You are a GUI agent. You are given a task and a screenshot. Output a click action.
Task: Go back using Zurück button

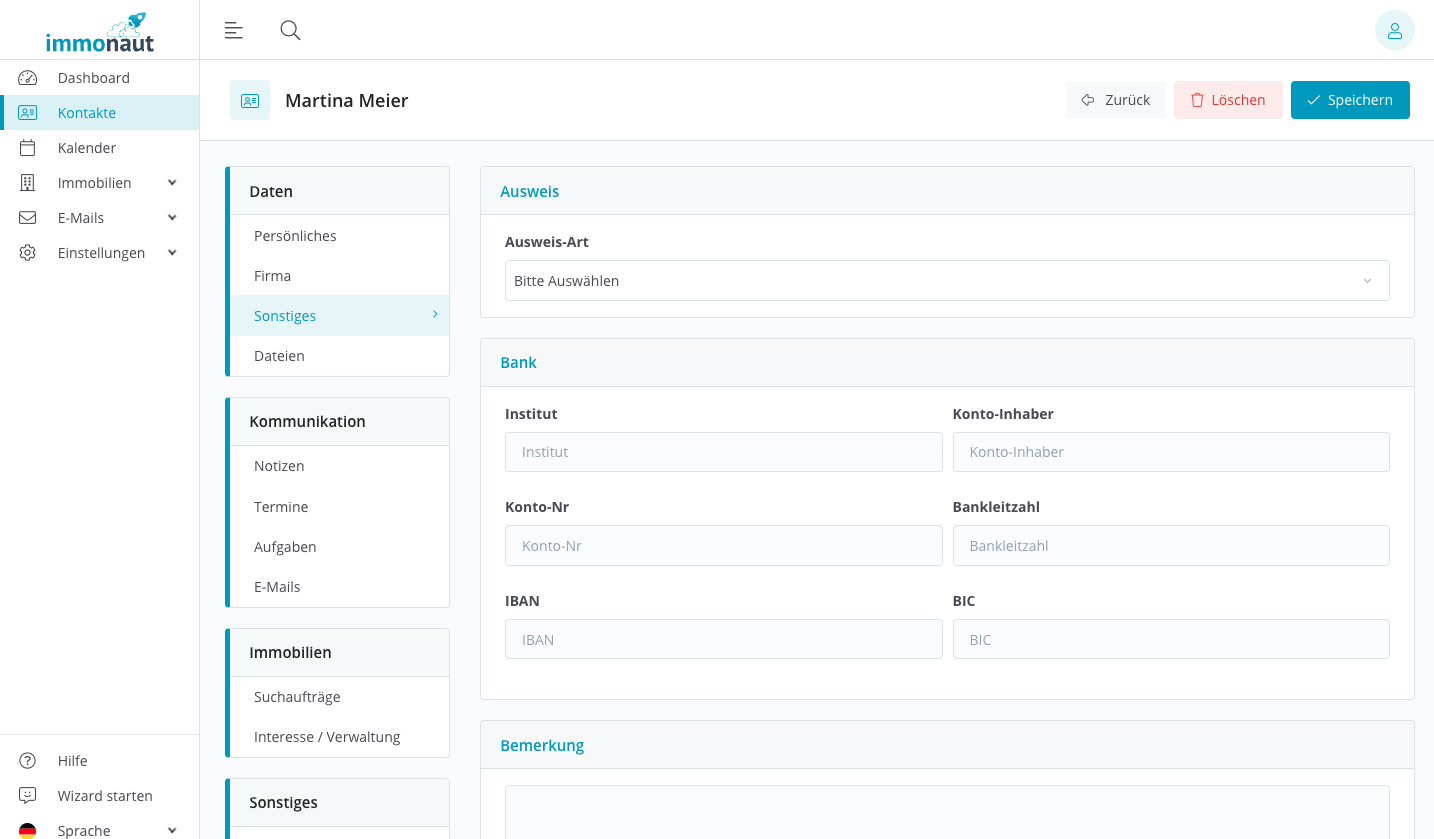coord(1115,100)
